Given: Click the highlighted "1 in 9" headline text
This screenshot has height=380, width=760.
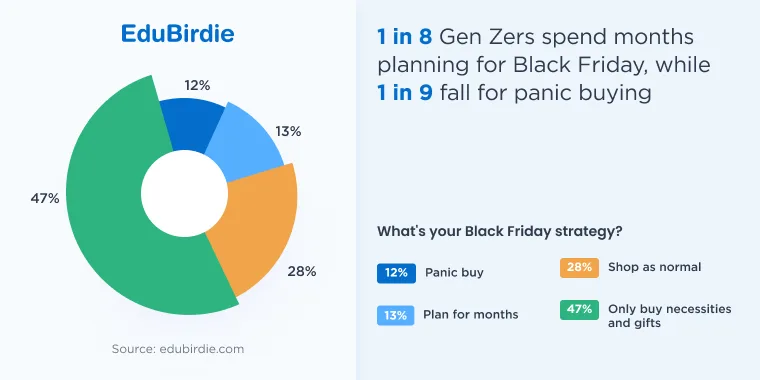Looking at the screenshot, I should tap(405, 92).
